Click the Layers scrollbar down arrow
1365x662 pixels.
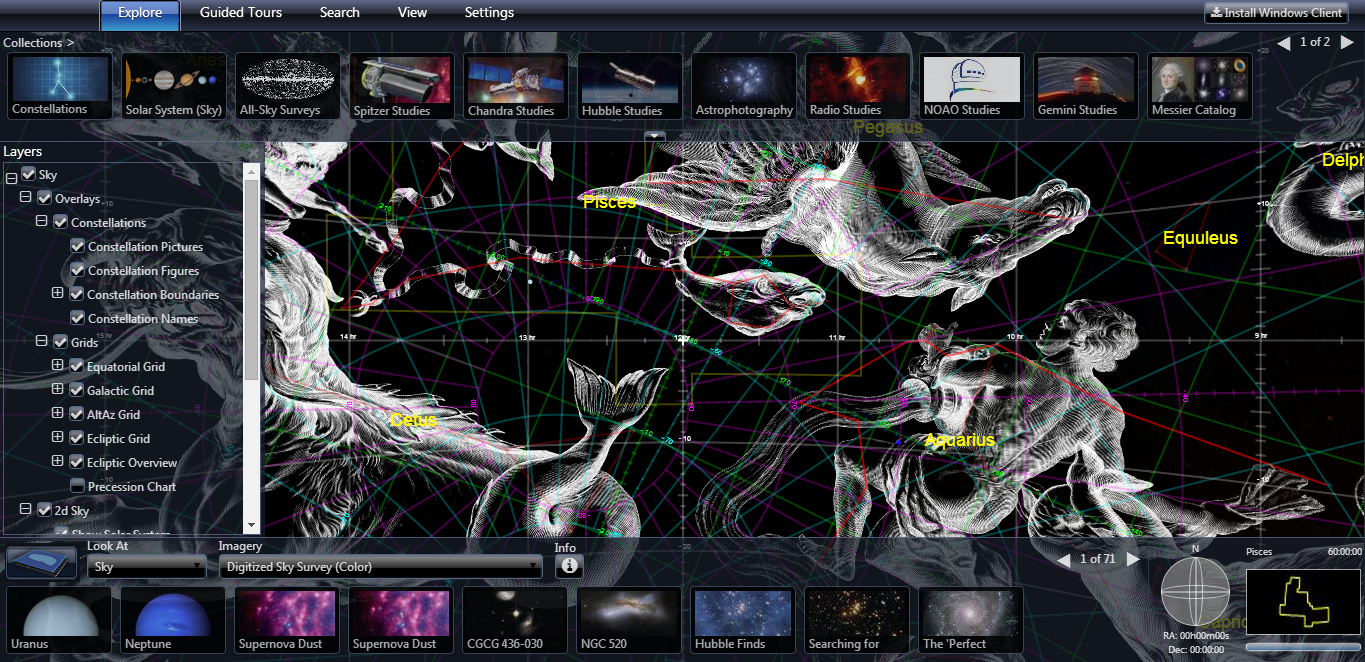[x=251, y=525]
